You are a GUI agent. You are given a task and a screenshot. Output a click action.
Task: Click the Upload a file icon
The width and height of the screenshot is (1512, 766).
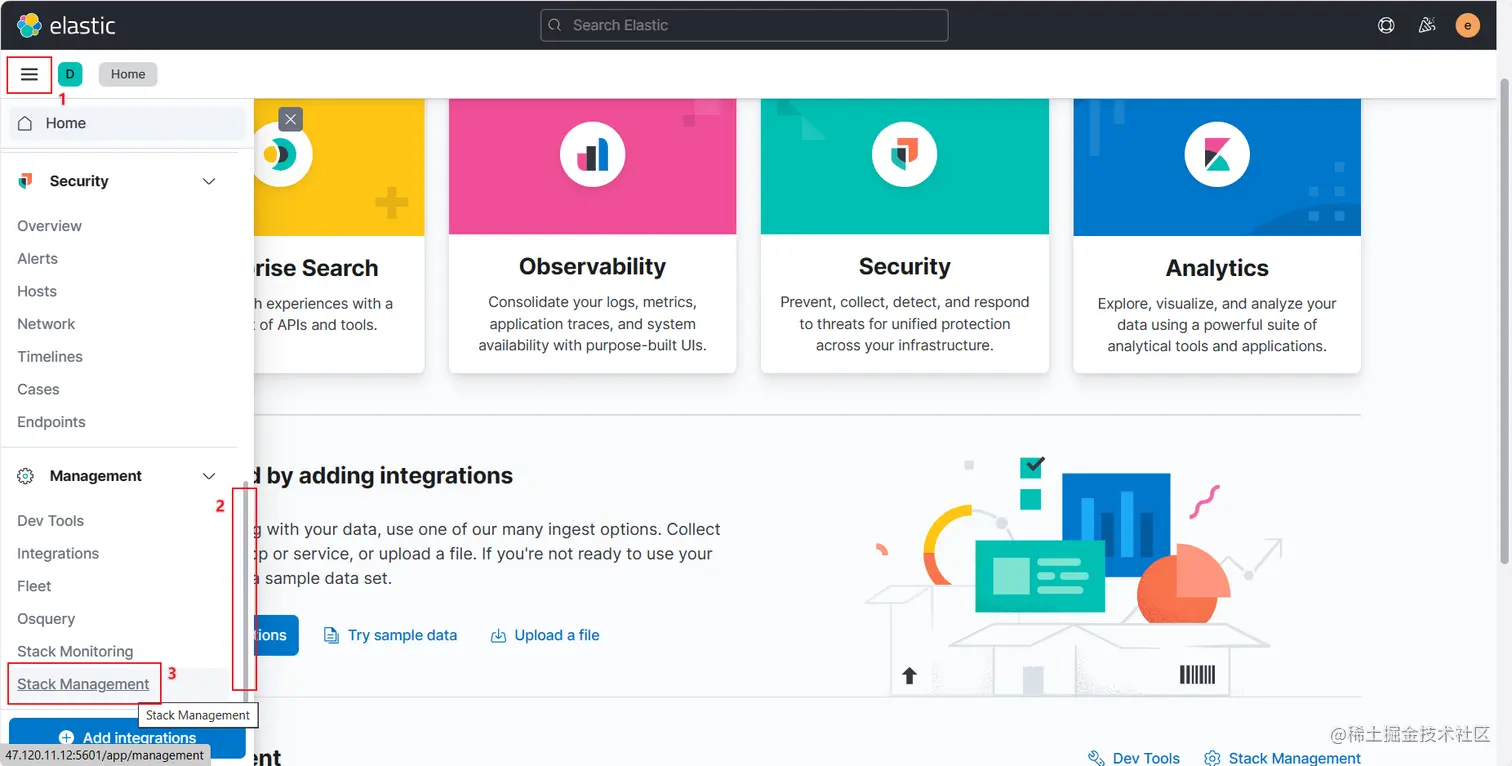click(498, 635)
